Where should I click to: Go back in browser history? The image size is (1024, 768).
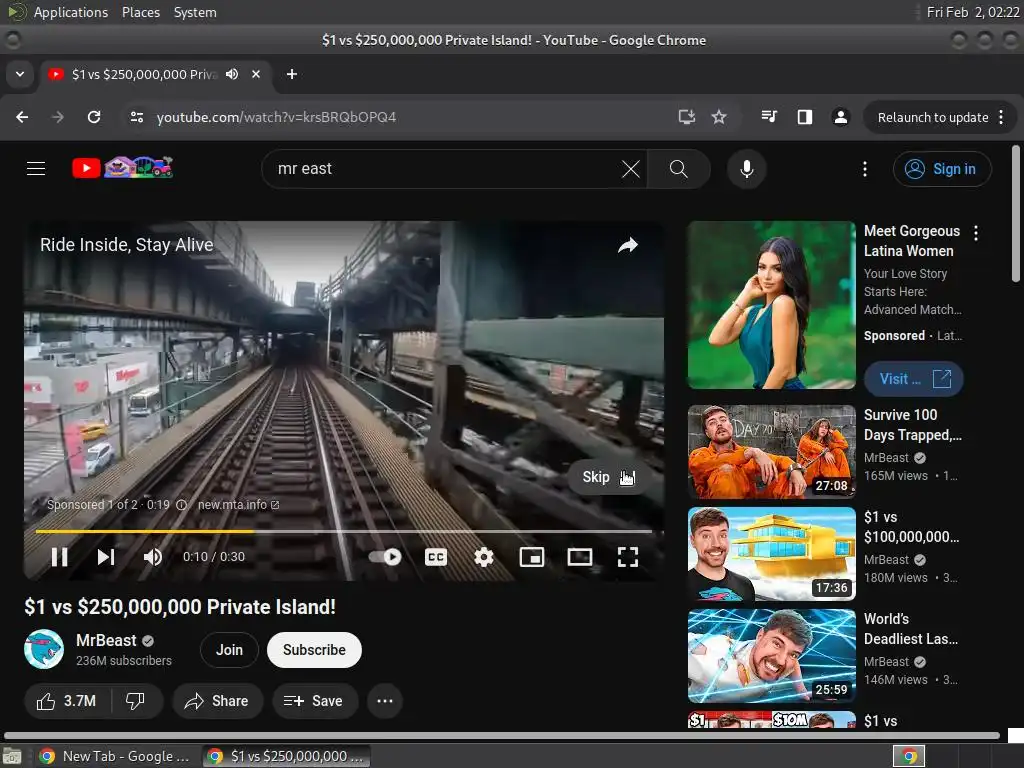(x=22, y=117)
